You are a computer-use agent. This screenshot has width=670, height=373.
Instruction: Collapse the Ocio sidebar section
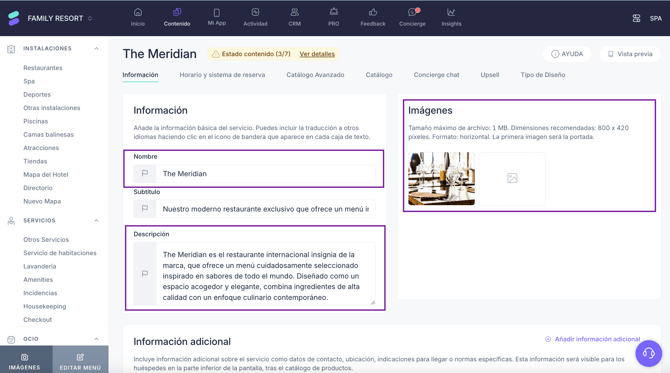(x=96, y=339)
